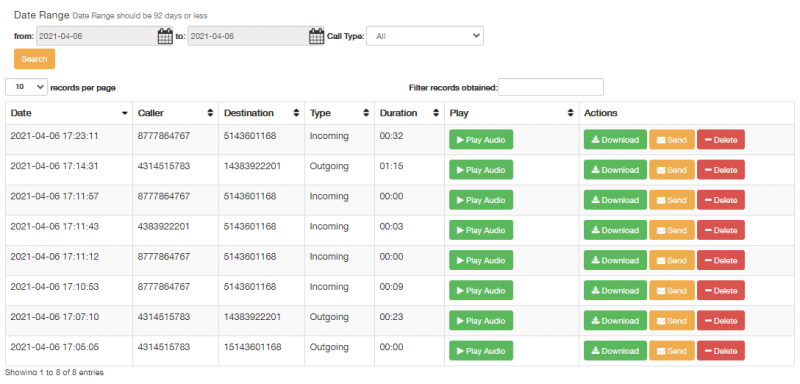Play audio for the 01:15 outgoing call

pos(481,170)
